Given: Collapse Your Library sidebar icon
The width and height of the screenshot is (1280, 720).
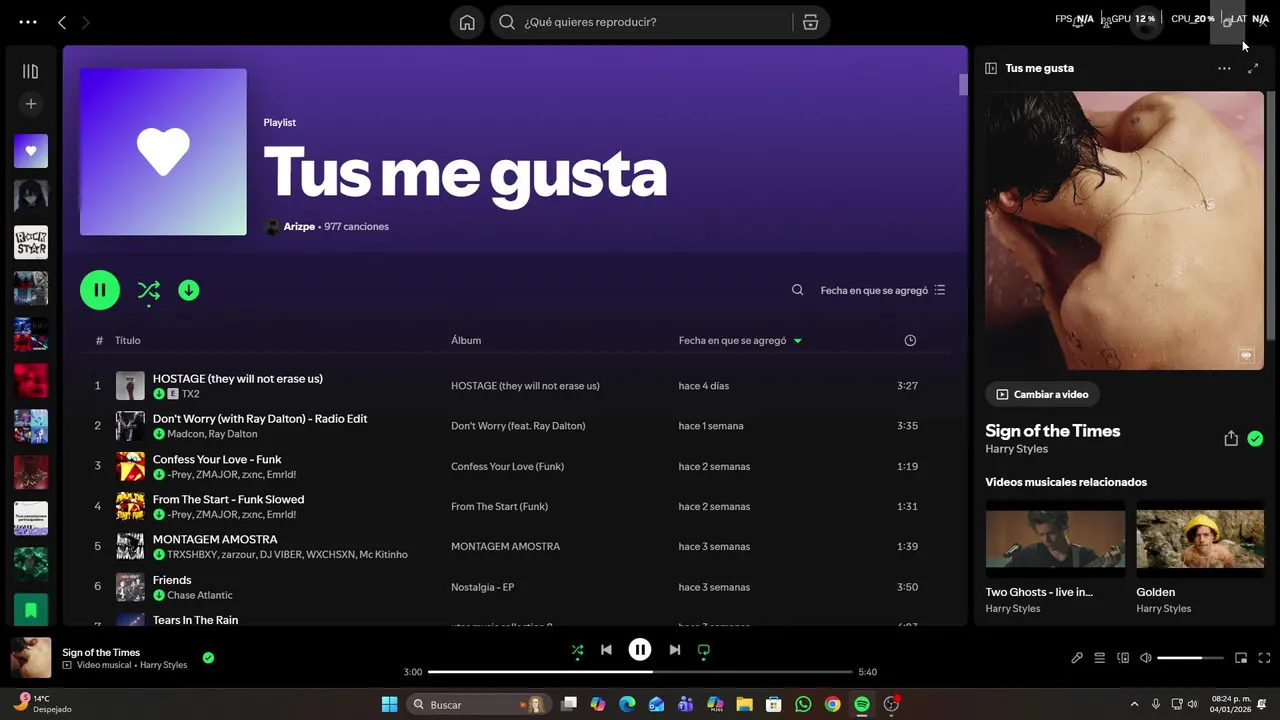Looking at the screenshot, I should pyautogui.click(x=31, y=71).
